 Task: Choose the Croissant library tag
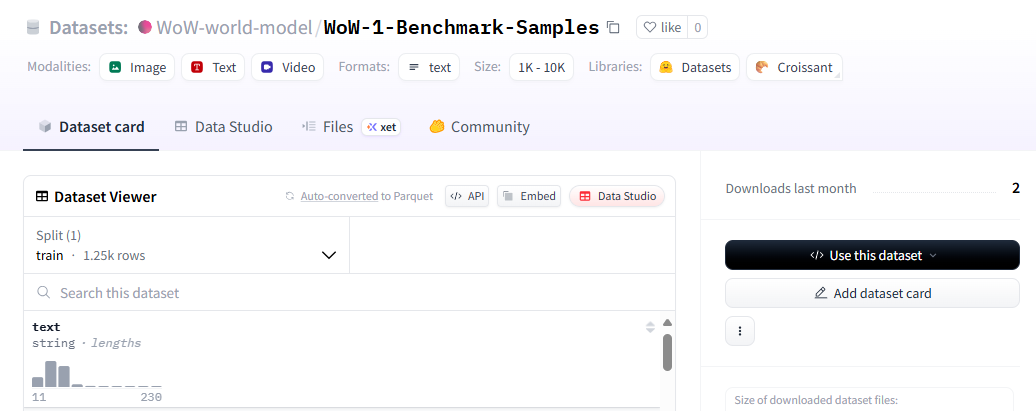tap(794, 67)
